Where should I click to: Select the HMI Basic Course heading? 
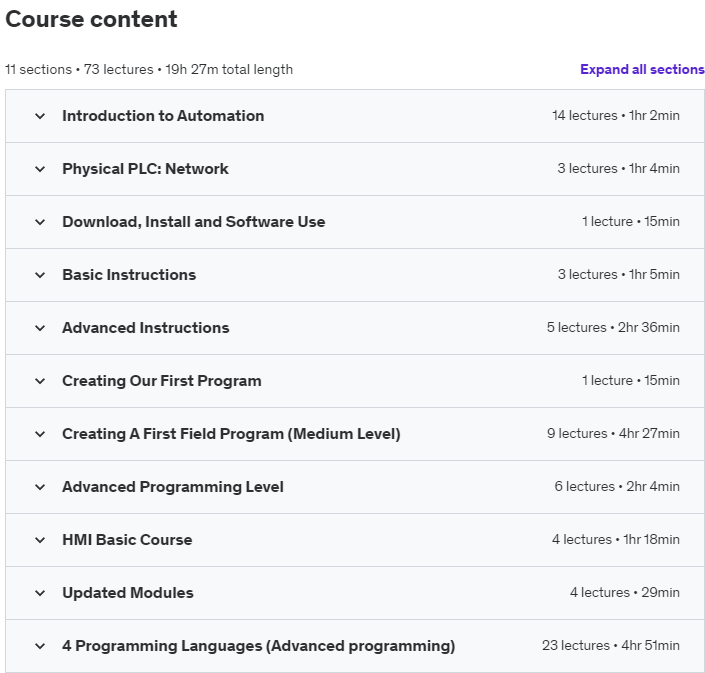[127, 540]
